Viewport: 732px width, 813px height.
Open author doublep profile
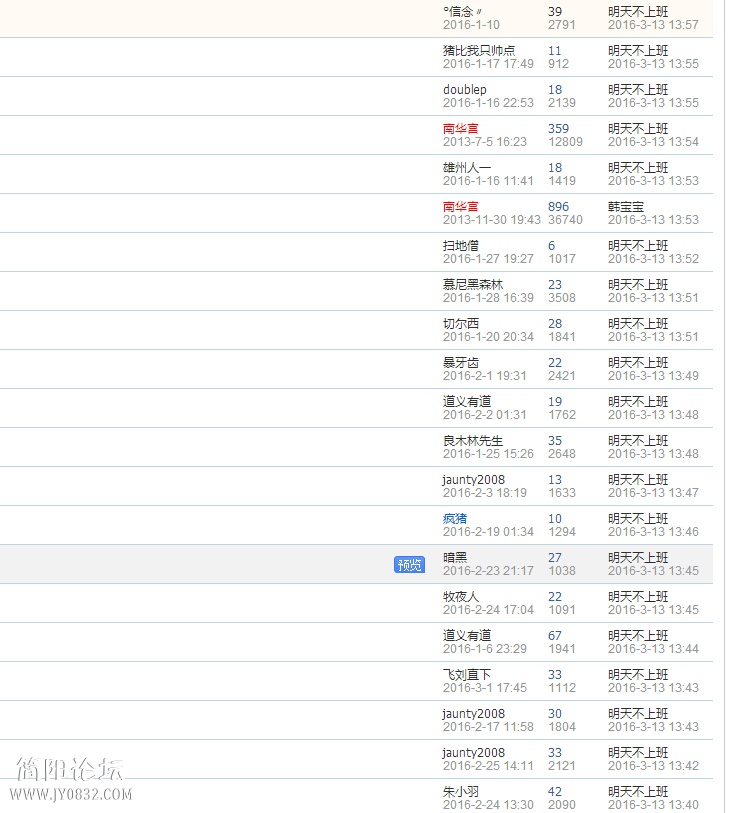pyautogui.click(x=464, y=89)
